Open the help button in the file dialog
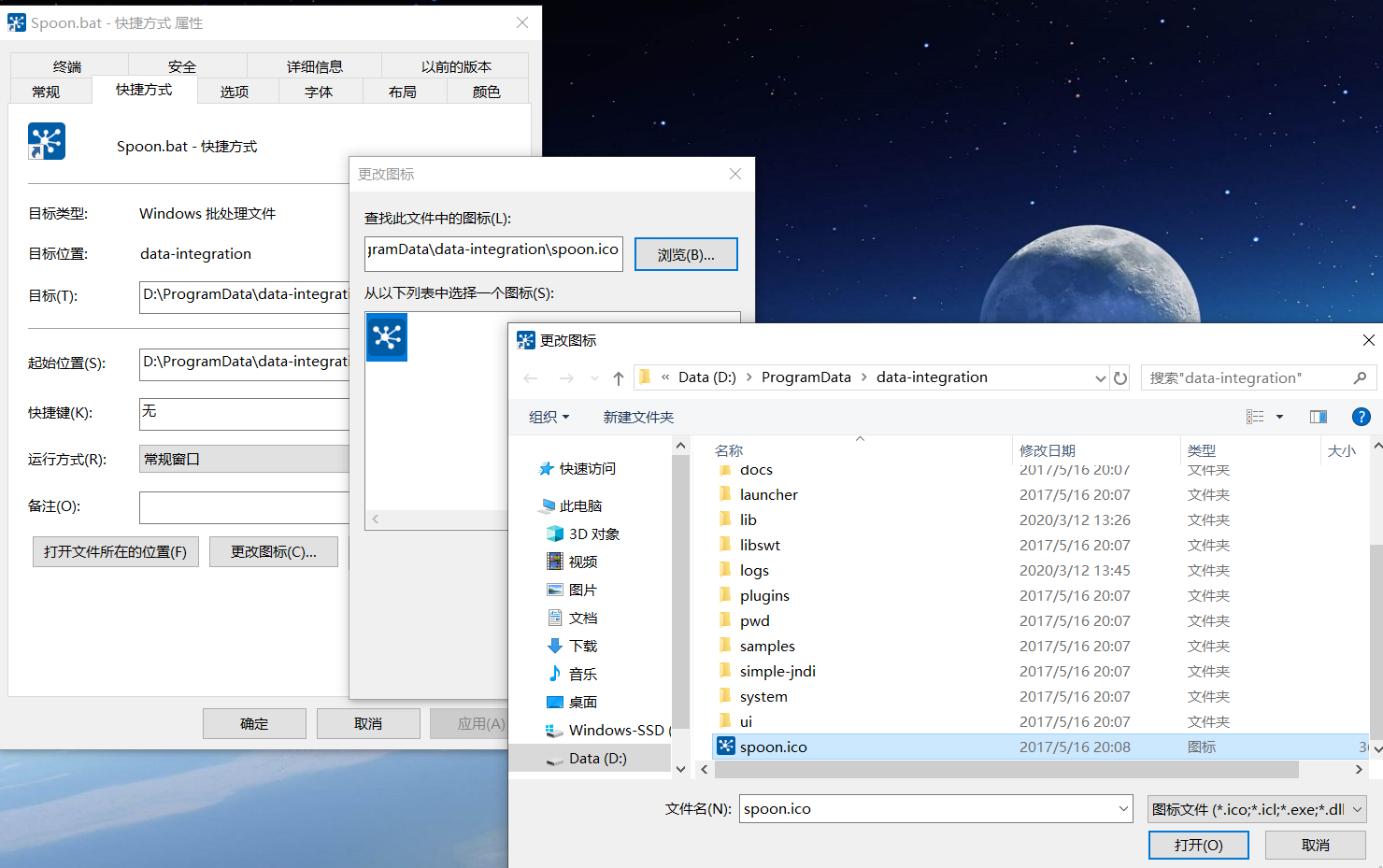Viewport: 1383px width, 868px height. tap(1362, 417)
